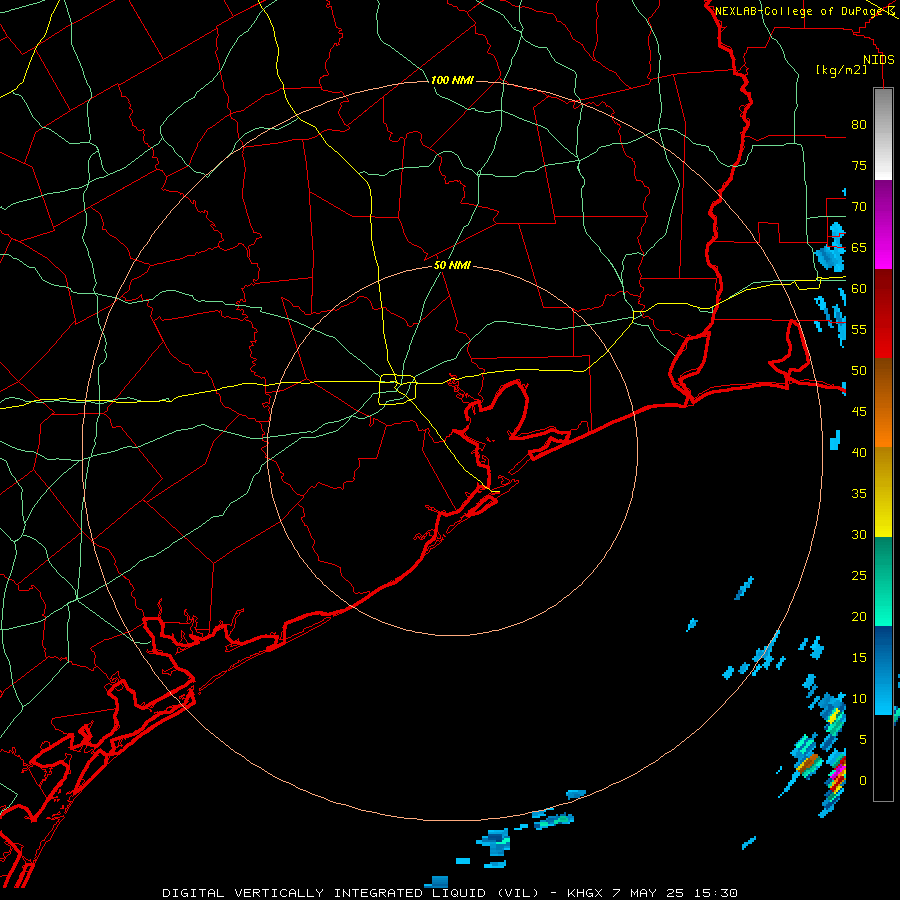
Task: Click the dark red segment near 60
Action: coord(883,290)
